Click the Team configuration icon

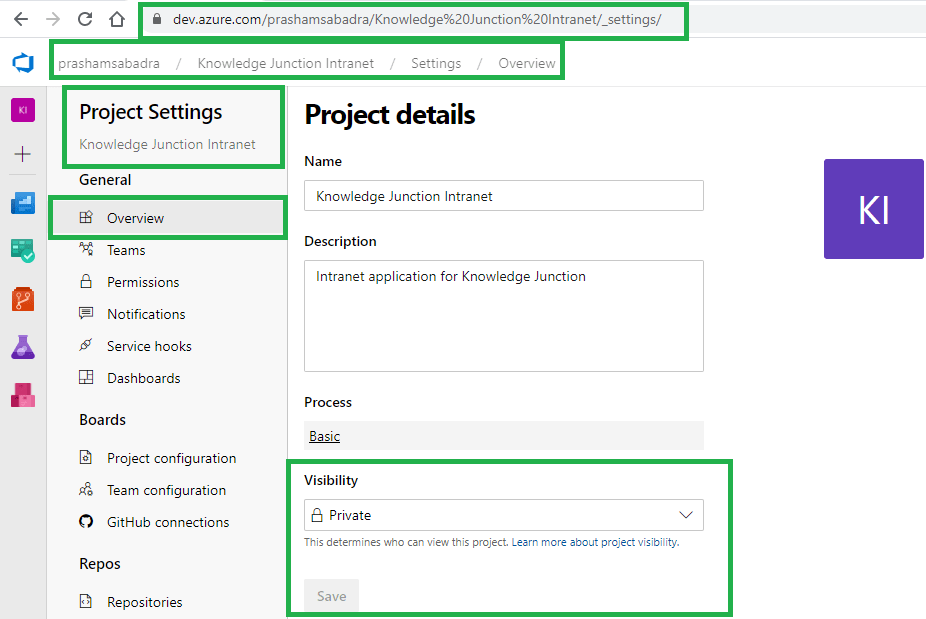click(86, 489)
